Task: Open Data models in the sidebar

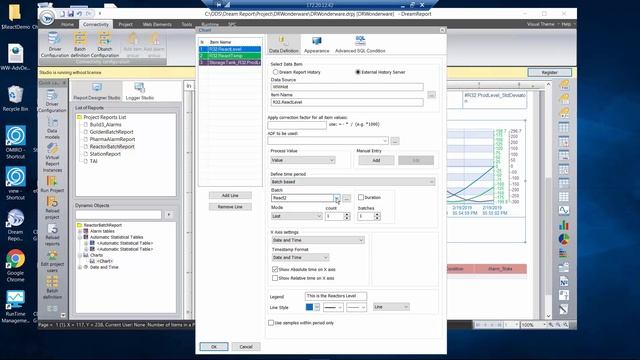Action: click(x=52, y=129)
